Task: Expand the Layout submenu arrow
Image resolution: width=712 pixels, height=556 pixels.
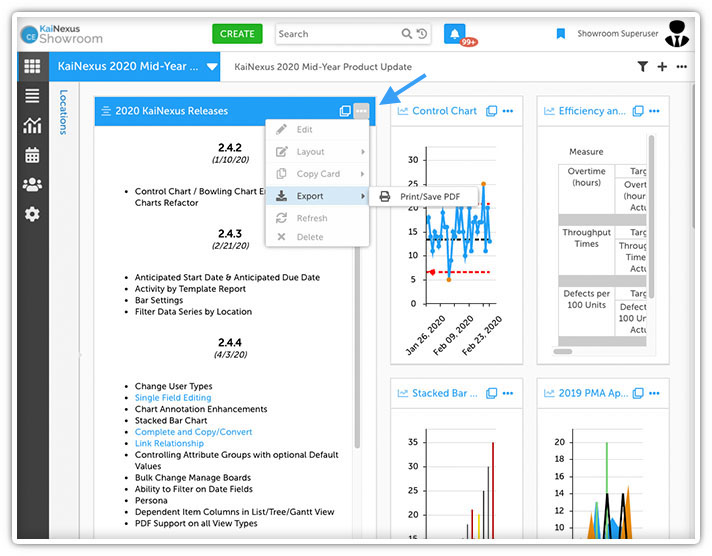Action: 362,152
